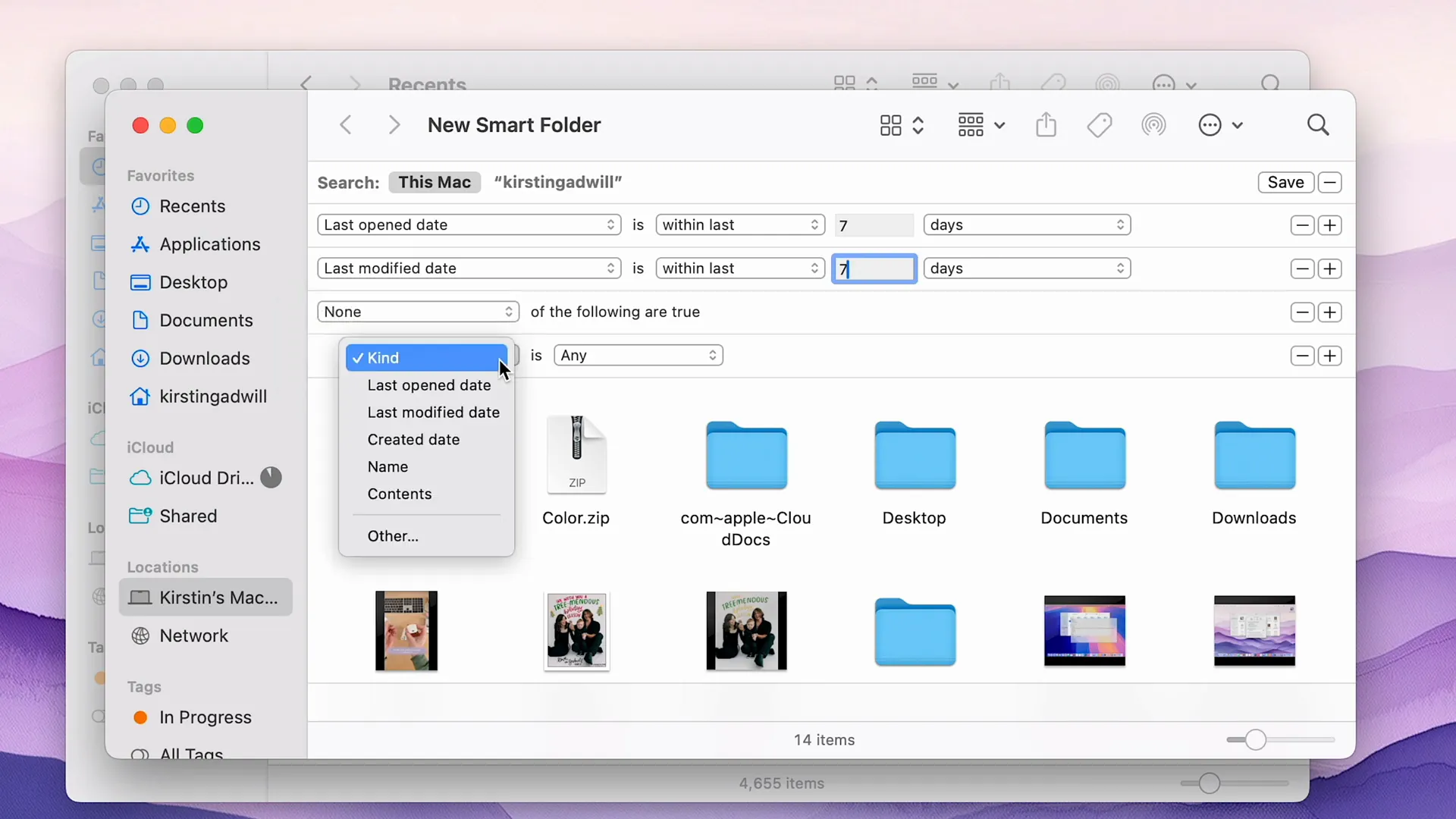1456x819 pixels.
Task: Click the number field in Last opened row
Action: coord(874,225)
